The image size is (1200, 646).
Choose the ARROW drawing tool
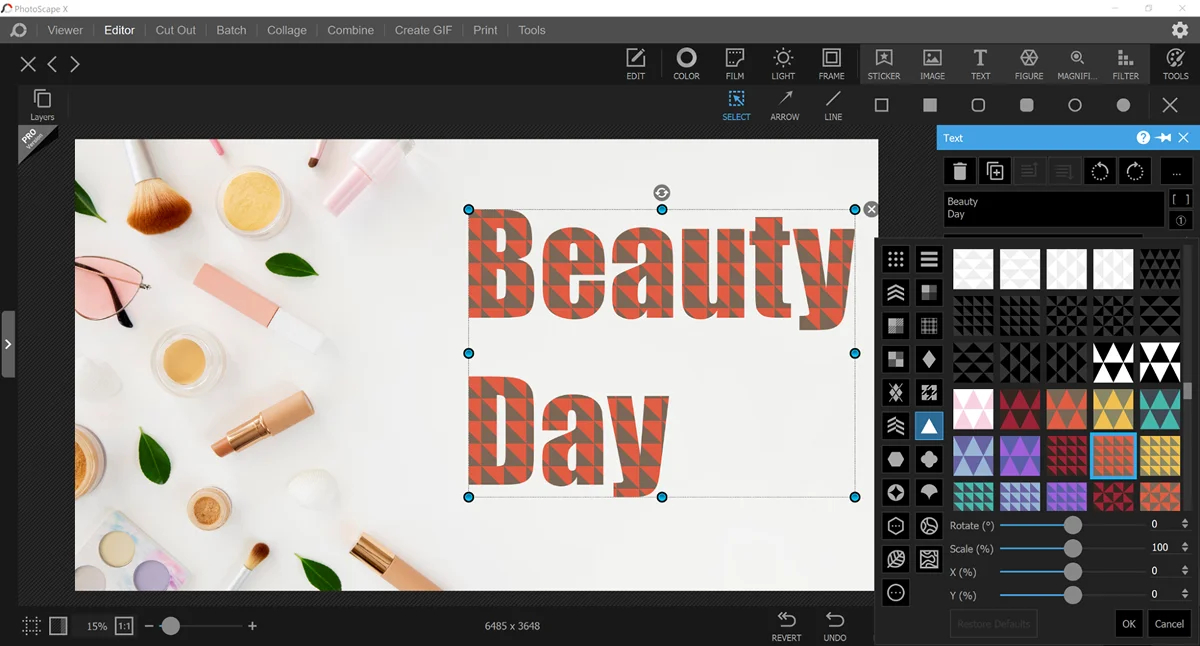coord(785,105)
